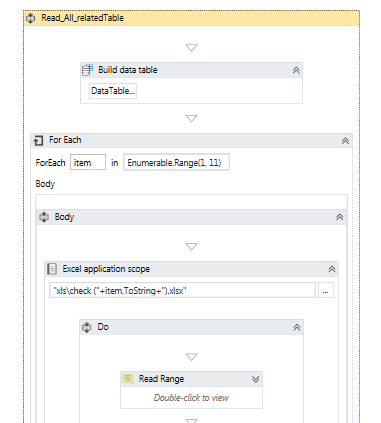Select the Excel application scope title
Screen dimensions: 381x423
(106, 269)
